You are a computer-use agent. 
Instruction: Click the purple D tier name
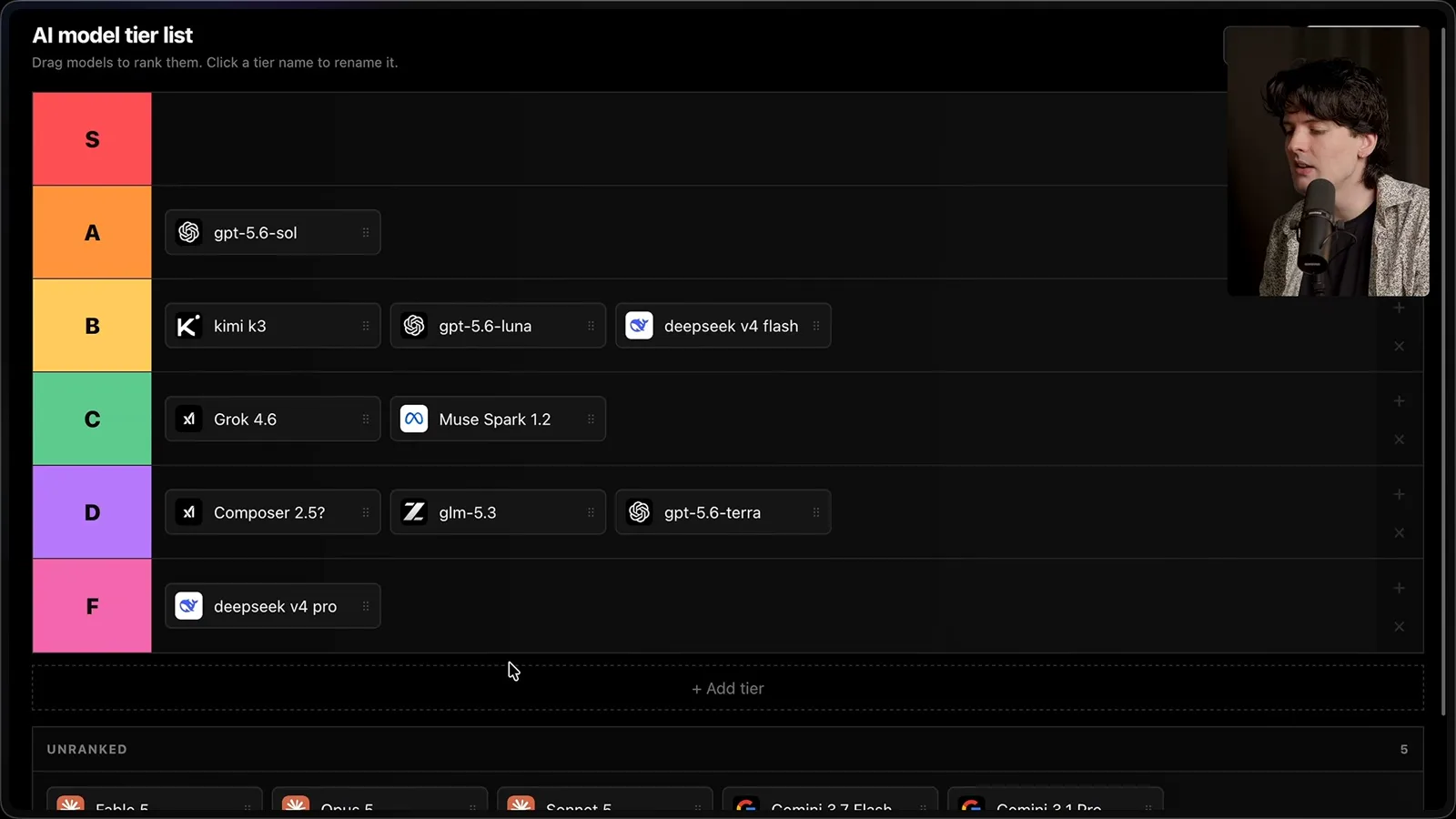92,512
